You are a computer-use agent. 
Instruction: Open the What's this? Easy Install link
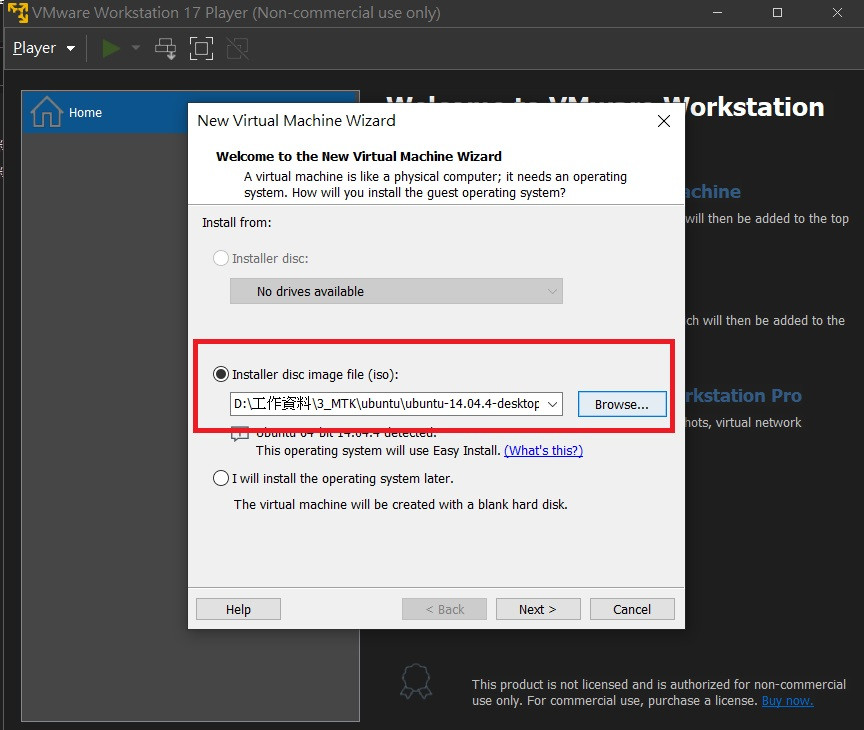pyautogui.click(x=543, y=451)
